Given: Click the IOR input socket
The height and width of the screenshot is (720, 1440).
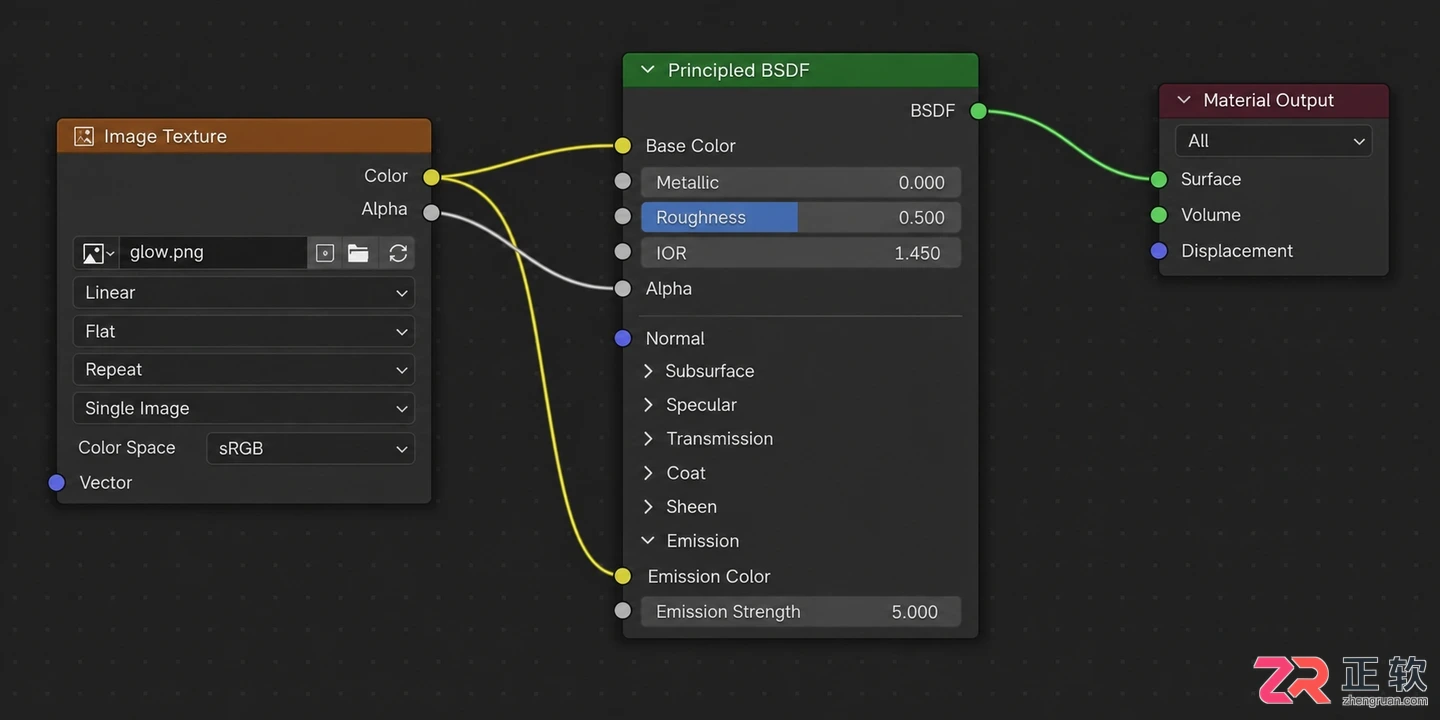Looking at the screenshot, I should [x=623, y=252].
